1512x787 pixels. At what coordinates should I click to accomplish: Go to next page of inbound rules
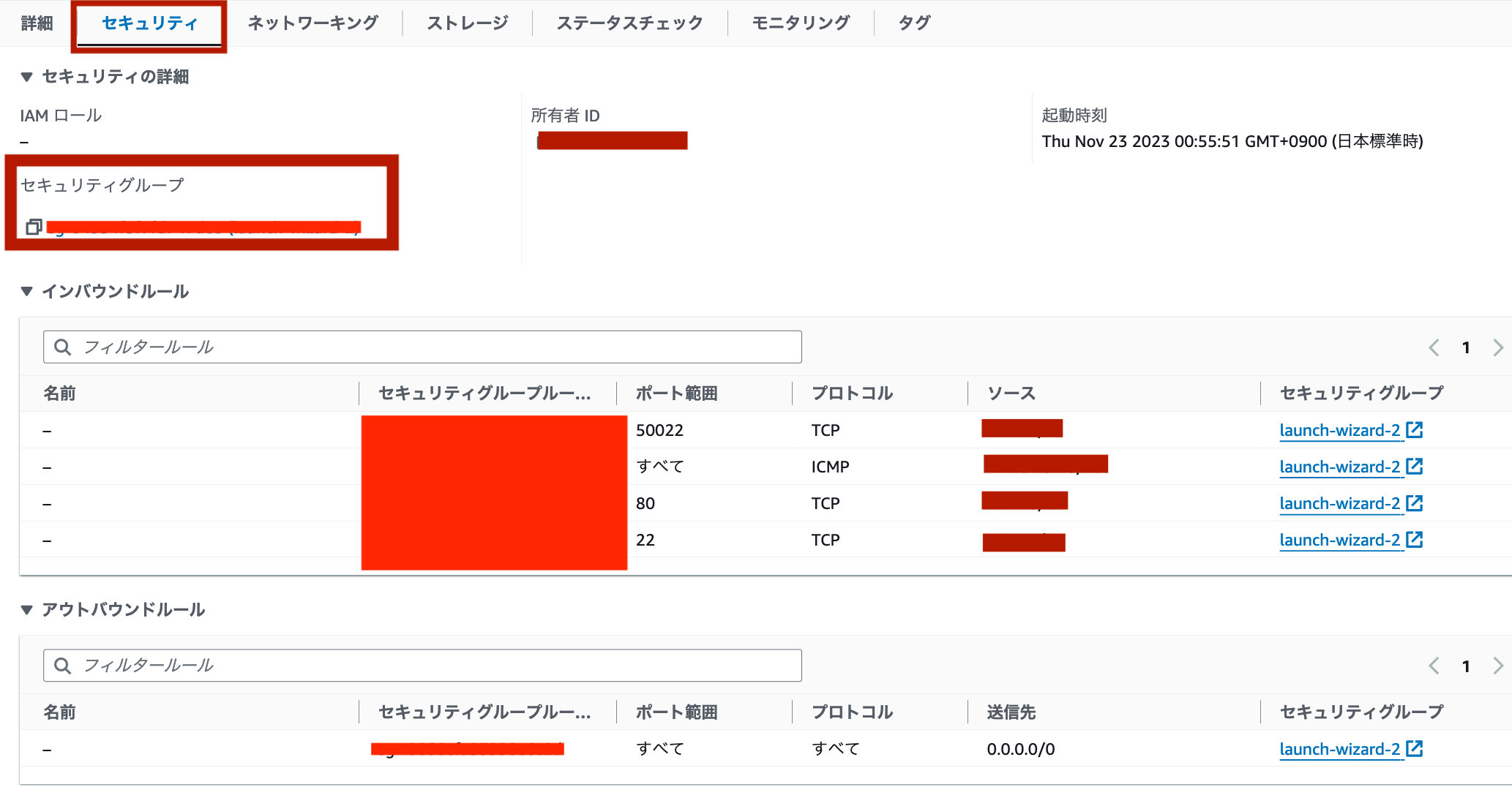[x=1498, y=347]
